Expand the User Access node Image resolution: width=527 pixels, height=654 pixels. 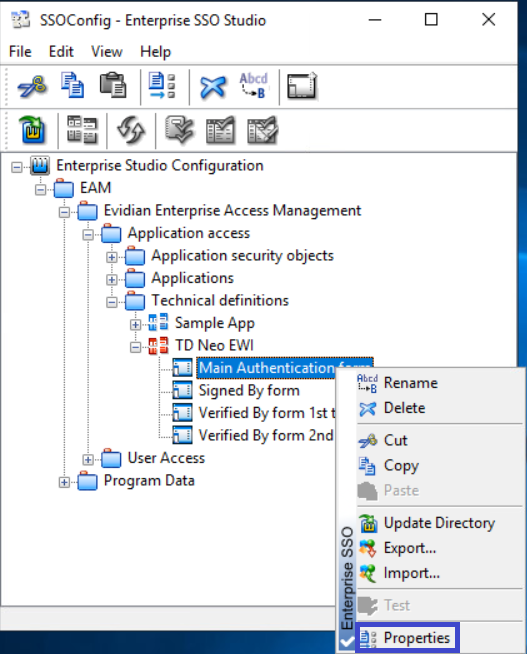tap(88, 460)
